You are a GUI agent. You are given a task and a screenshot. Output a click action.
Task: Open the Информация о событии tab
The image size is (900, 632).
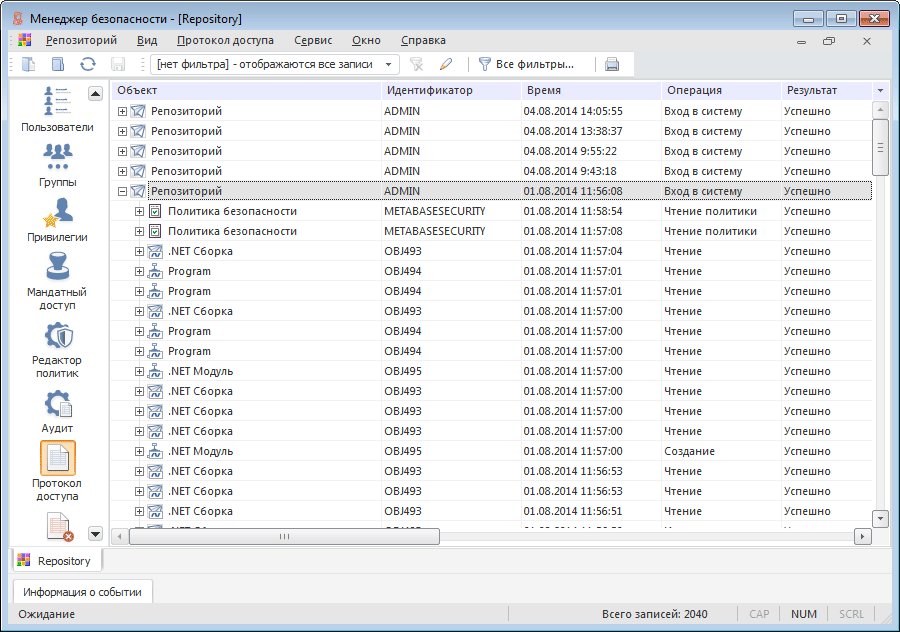click(82, 592)
